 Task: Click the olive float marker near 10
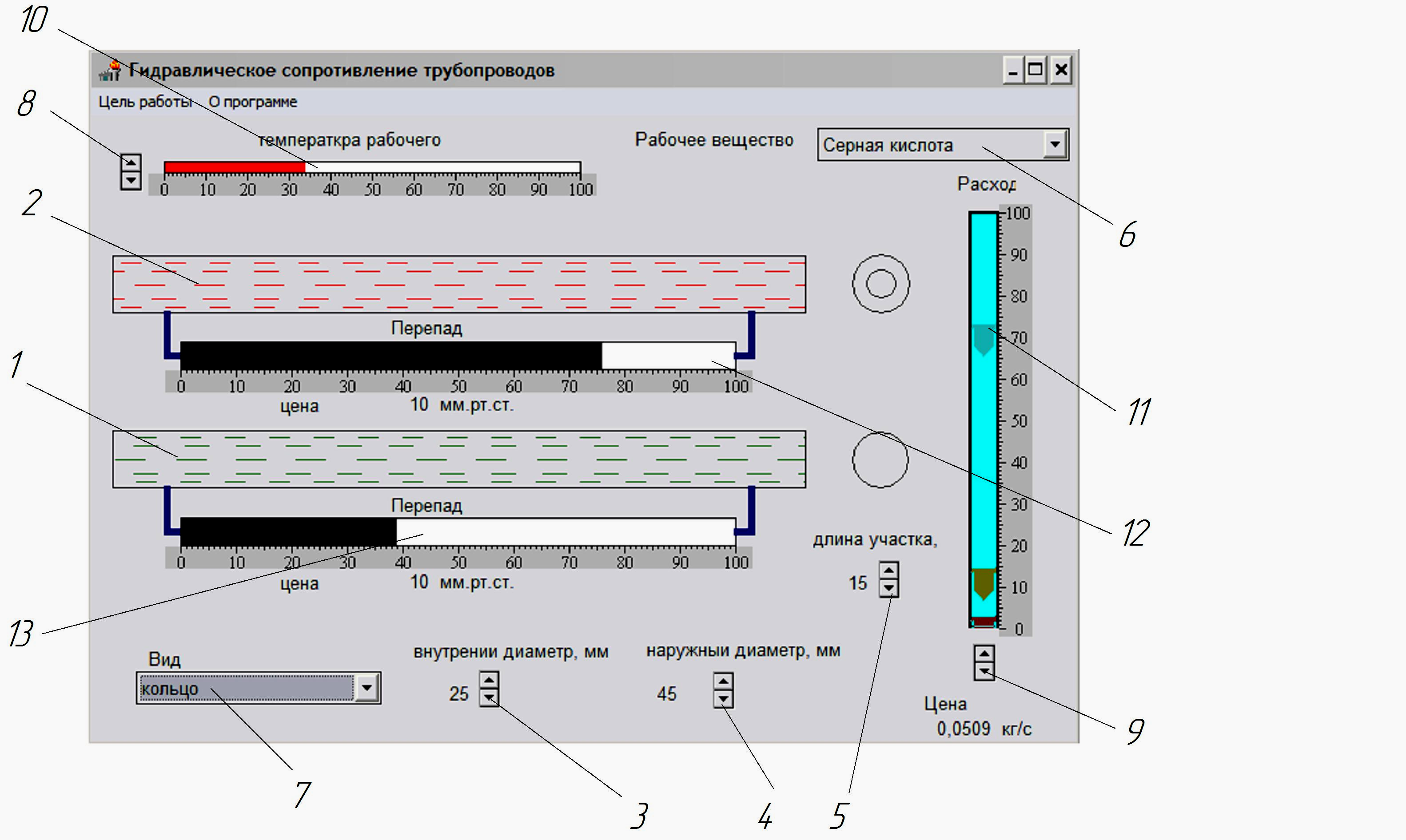click(x=984, y=585)
